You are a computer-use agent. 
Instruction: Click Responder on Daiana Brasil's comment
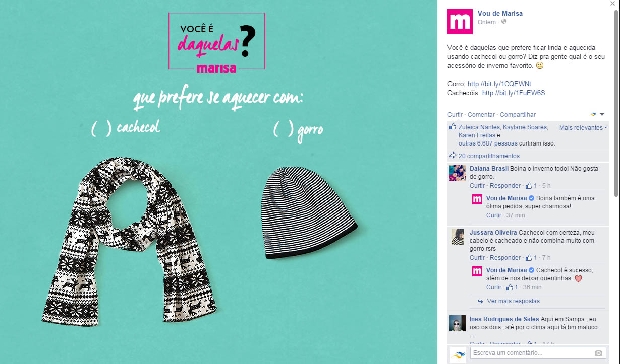click(x=505, y=185)
